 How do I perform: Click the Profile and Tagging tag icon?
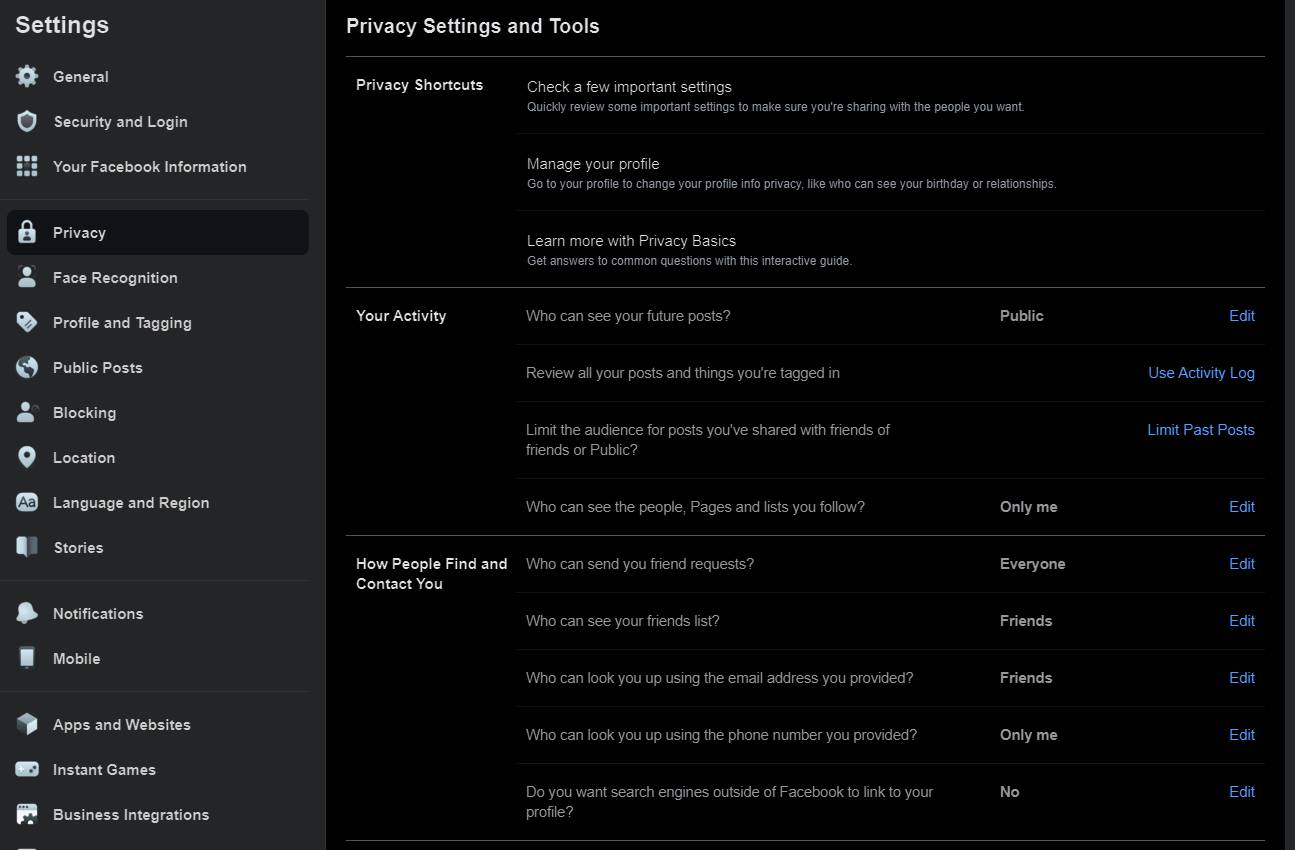27,322
